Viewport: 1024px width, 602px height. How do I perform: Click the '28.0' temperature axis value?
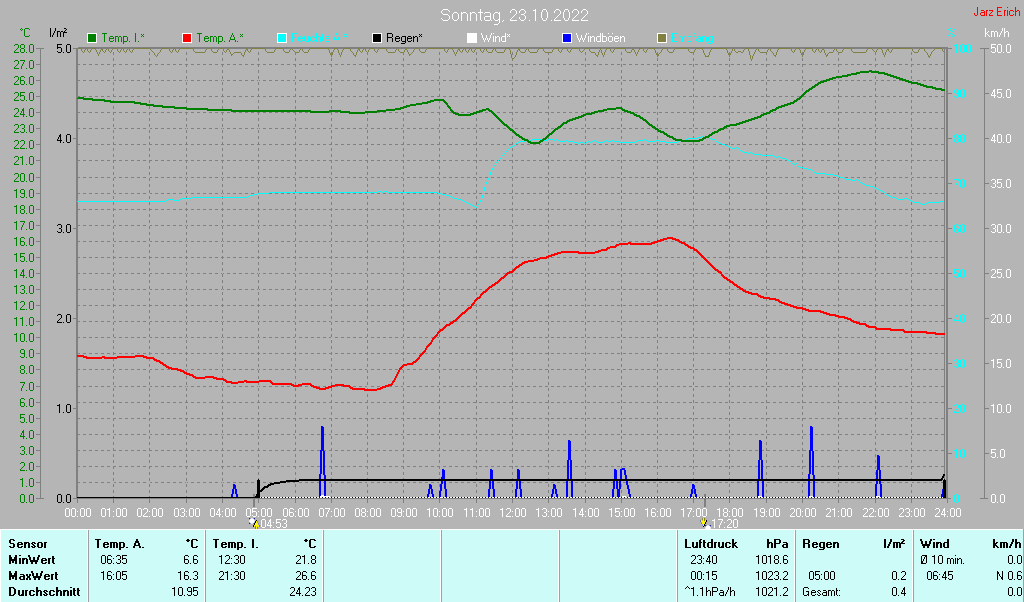24,48
